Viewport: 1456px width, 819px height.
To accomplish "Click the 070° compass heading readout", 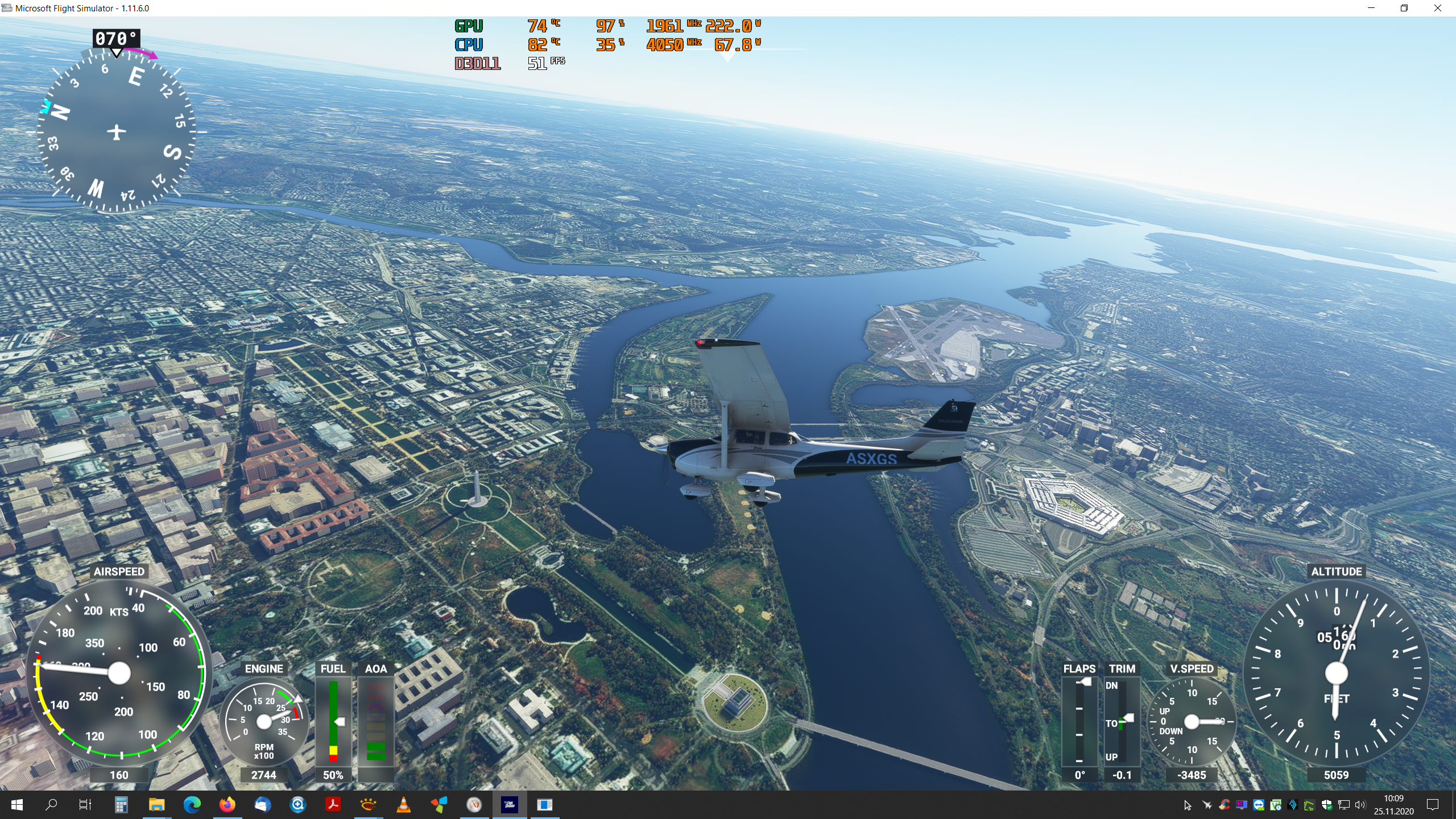I will 116,39.
